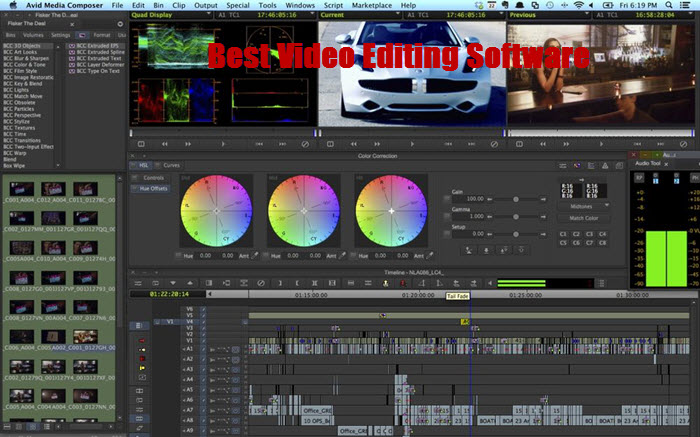Adjust the Gamma slider handle
Screen dimensions: 700x437
[x=516, y=216]
